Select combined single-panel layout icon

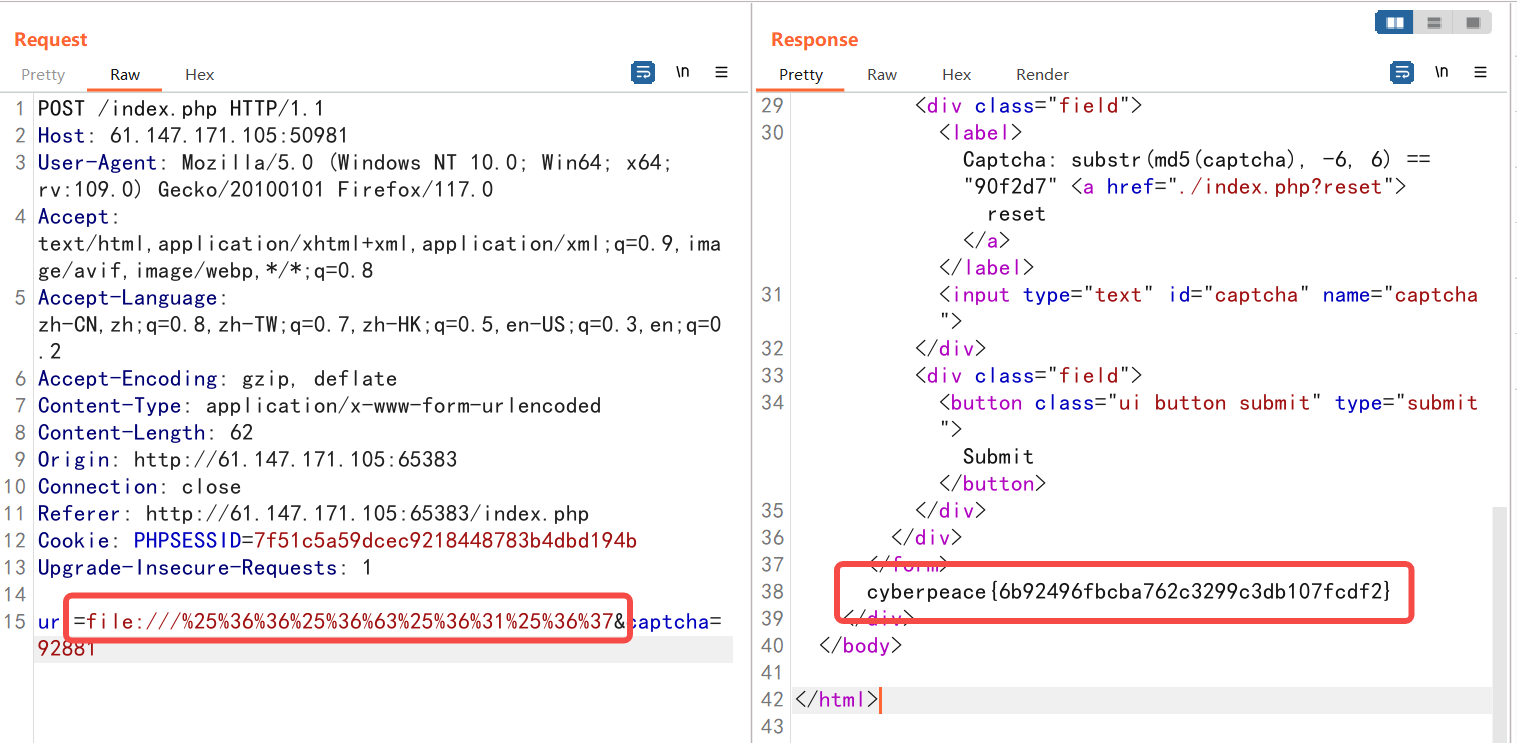[1472, 22]
